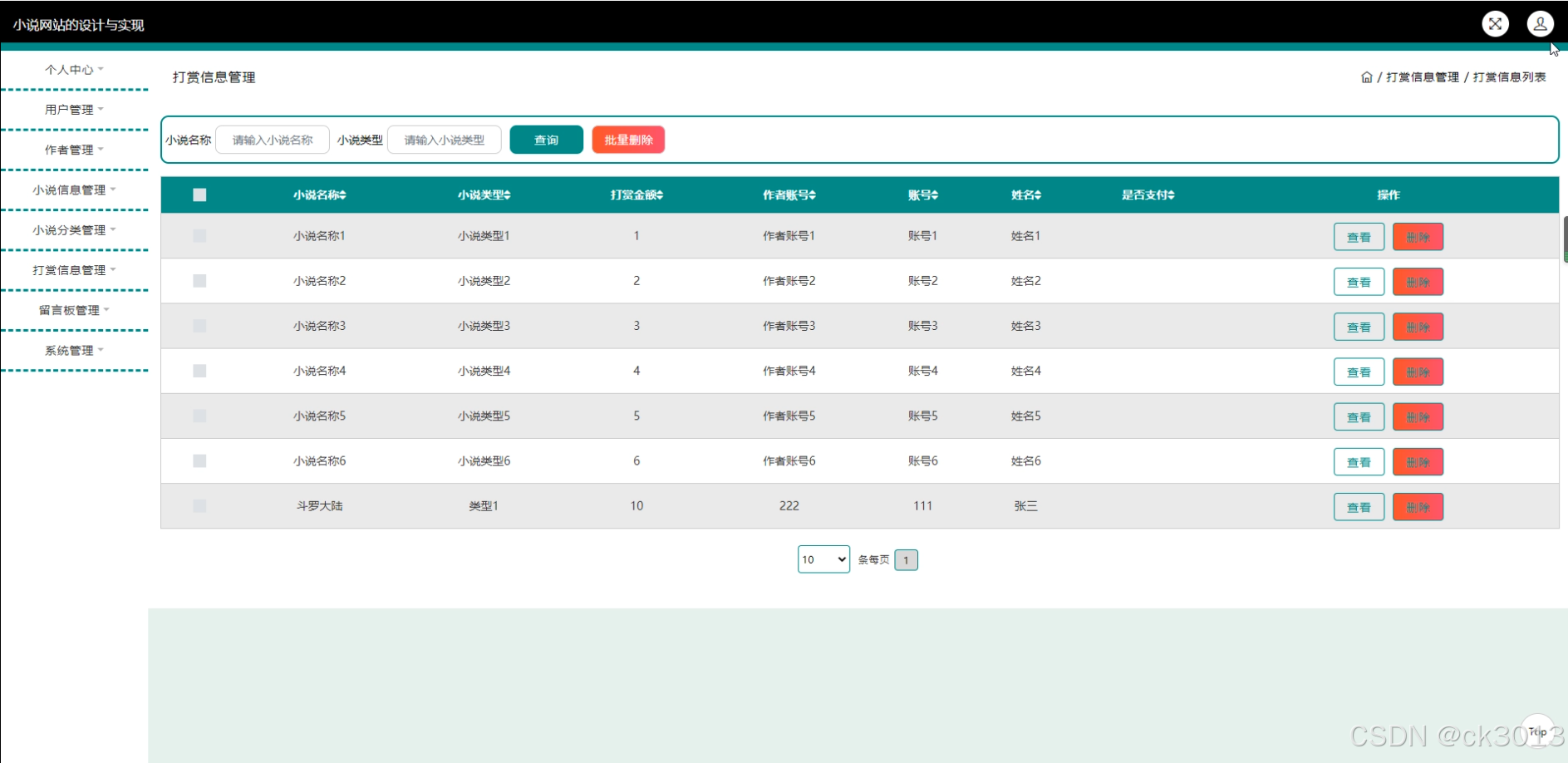Sort by 是否支付 column header
1568x763 pixels.
pos(1148,195)
